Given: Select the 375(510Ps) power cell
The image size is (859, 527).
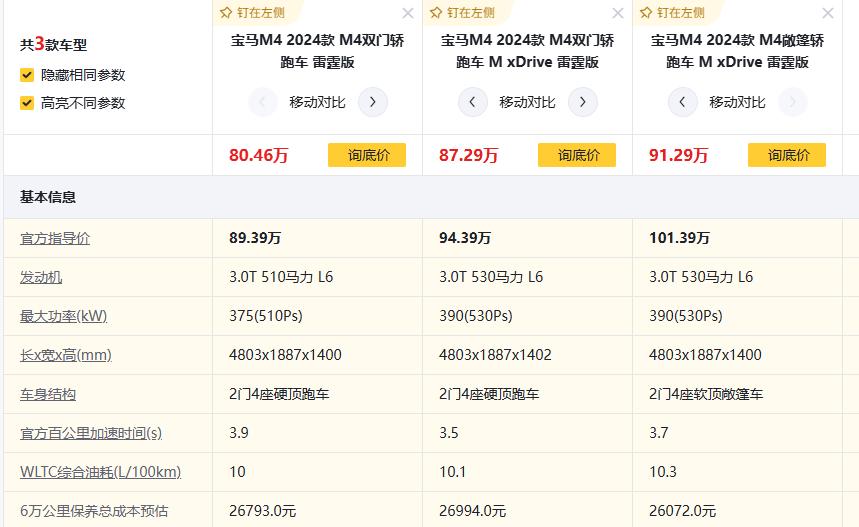Looking at the screenshot, I should [317, 316].
